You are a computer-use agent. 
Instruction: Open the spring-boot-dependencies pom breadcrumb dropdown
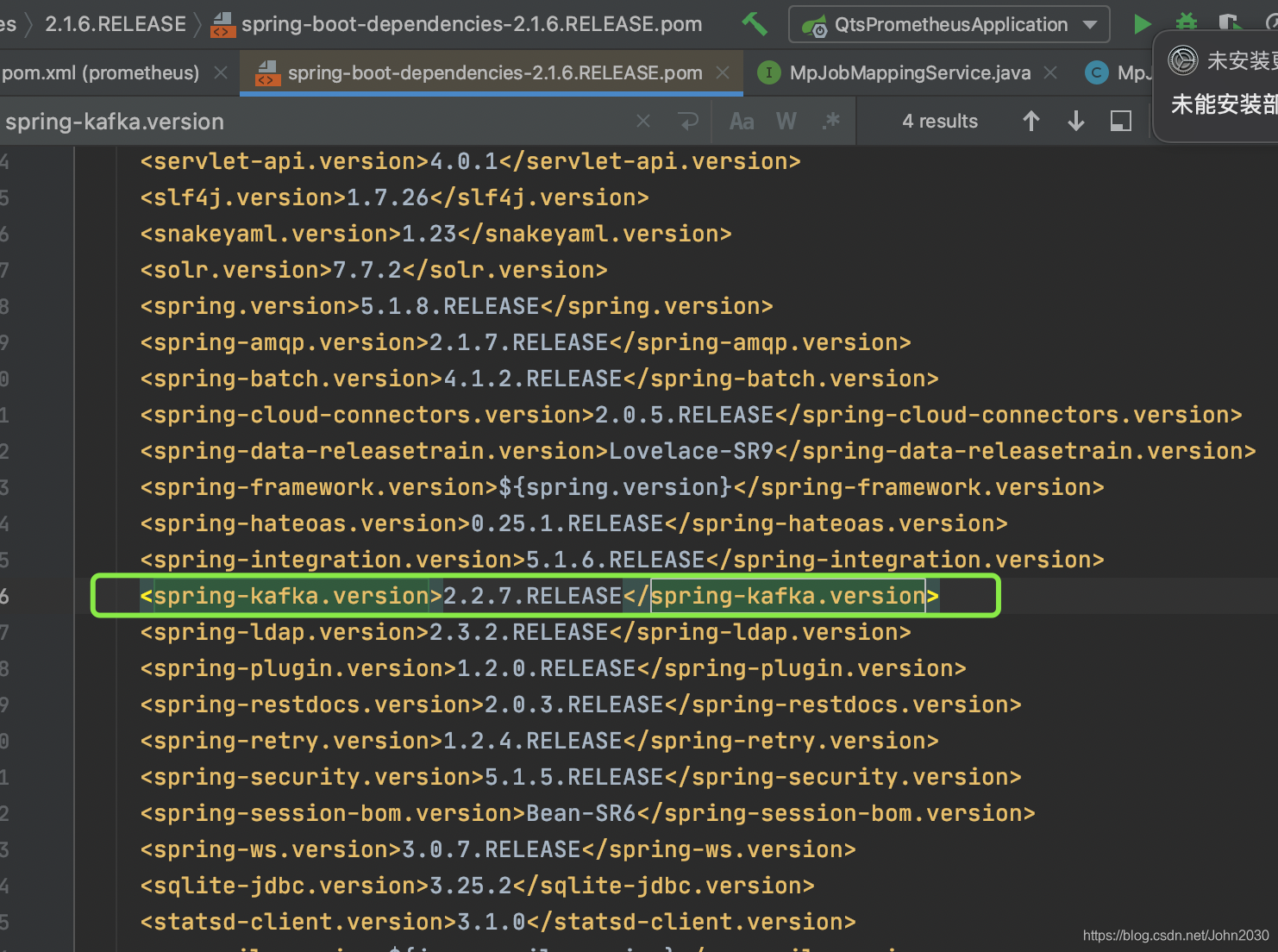tap(471, 23)
